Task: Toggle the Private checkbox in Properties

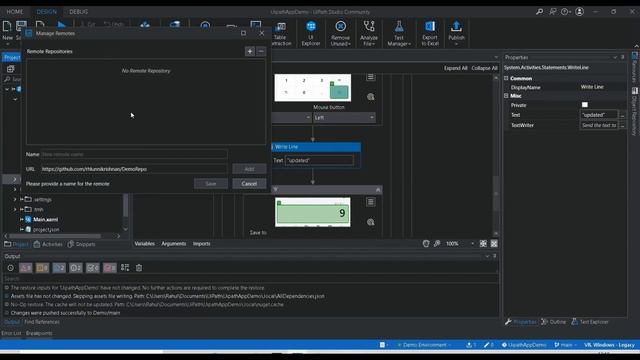Action: pos(585,105)
